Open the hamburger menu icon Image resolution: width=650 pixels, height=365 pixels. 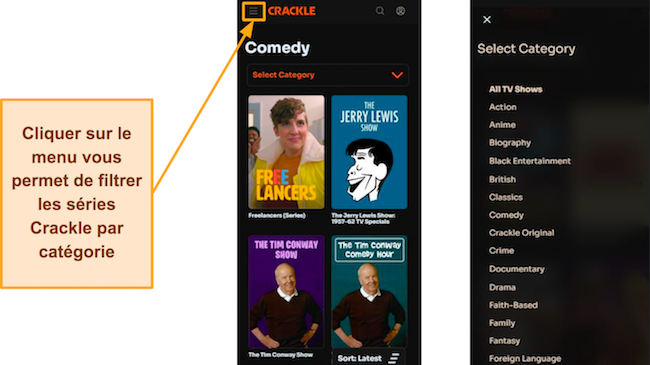pos(253,11)
